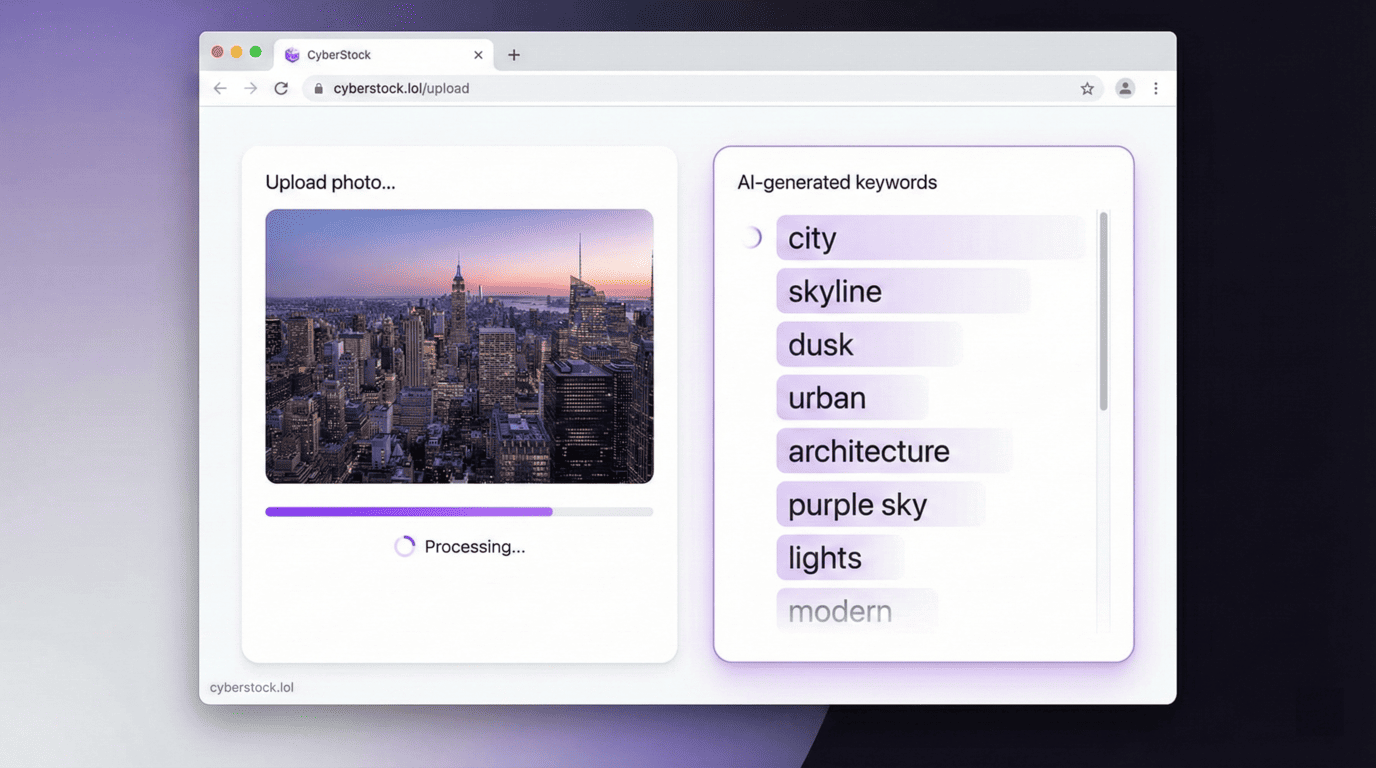Select the CyberStock browser tab
This screenshot has width=1376, height=768.
tap(385, 55)
